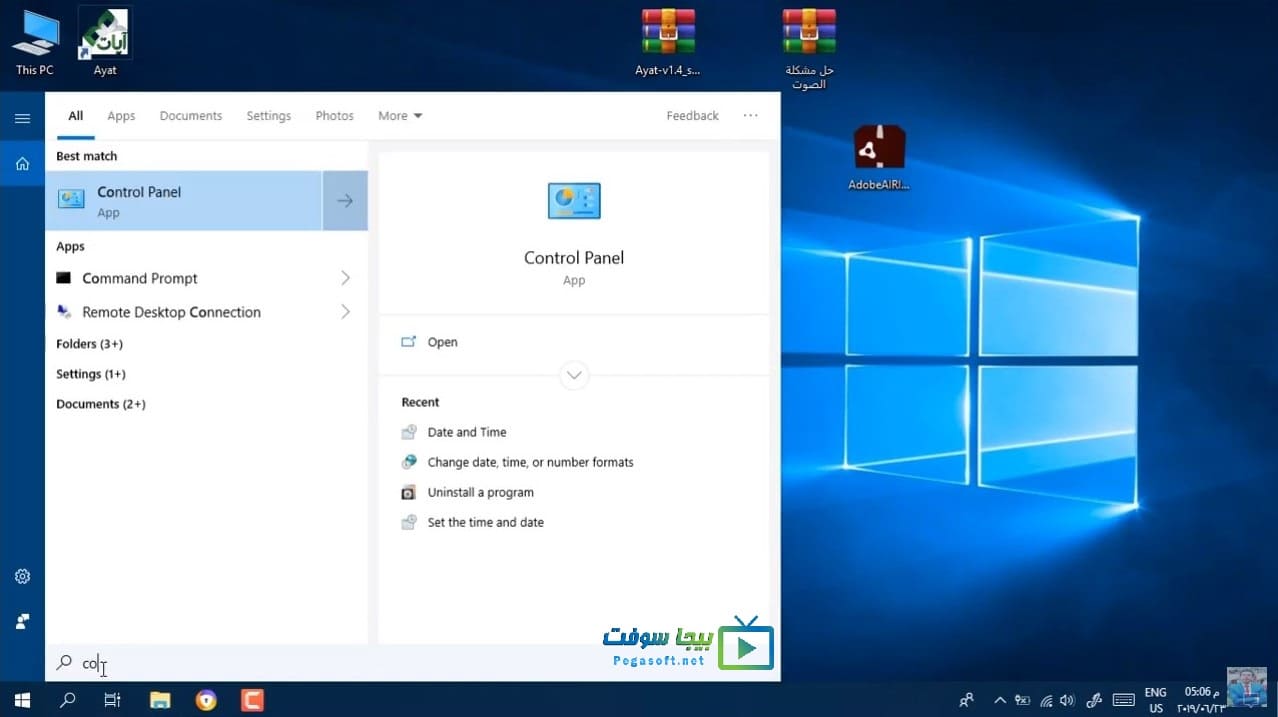Click the taskbar search magnifier icon
This screenshot has height=717, width=1278.
[67, 700]
